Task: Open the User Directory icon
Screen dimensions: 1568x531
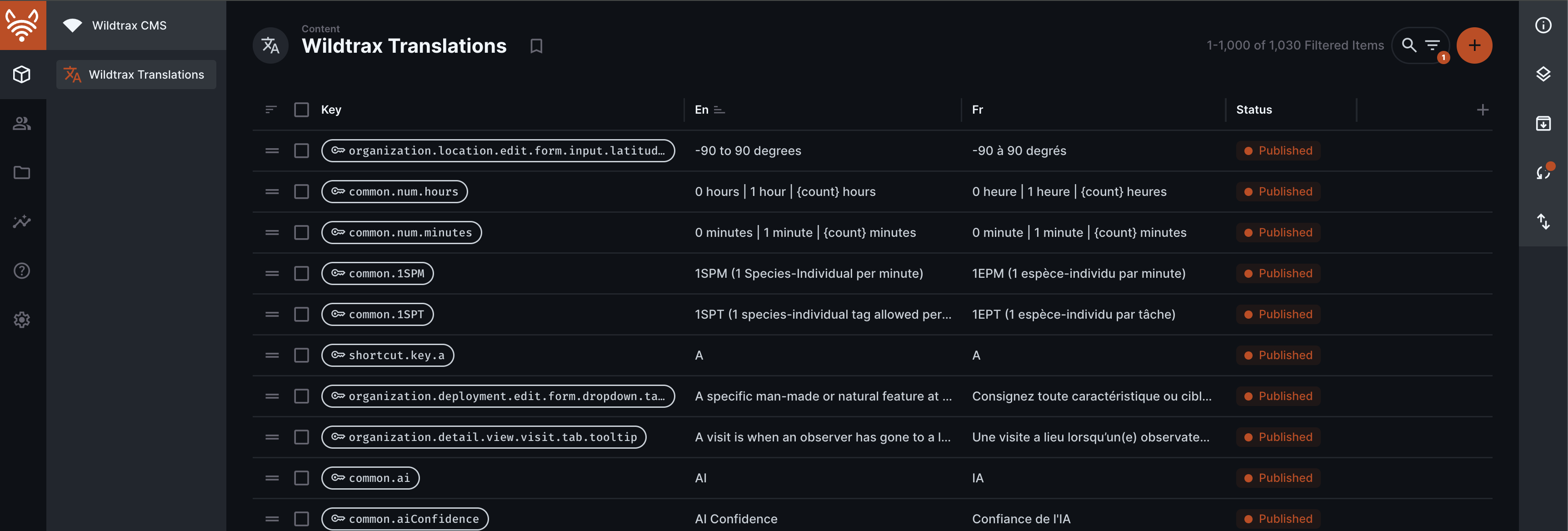Action: pyautogui.click(x=22, y=124)
